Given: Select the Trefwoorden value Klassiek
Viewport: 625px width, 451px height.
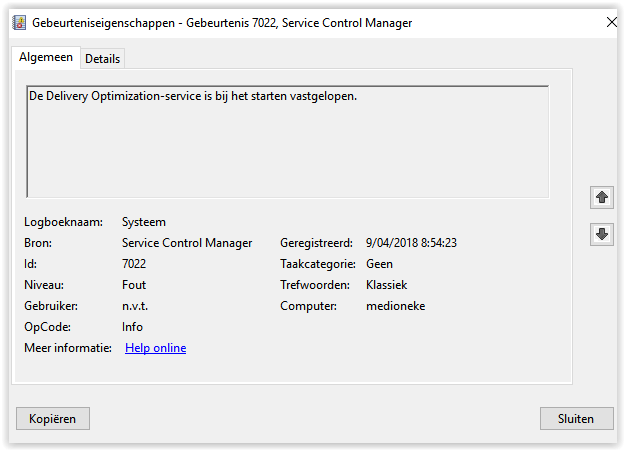Looking at the screenshot, I should (x=387, y=285).
